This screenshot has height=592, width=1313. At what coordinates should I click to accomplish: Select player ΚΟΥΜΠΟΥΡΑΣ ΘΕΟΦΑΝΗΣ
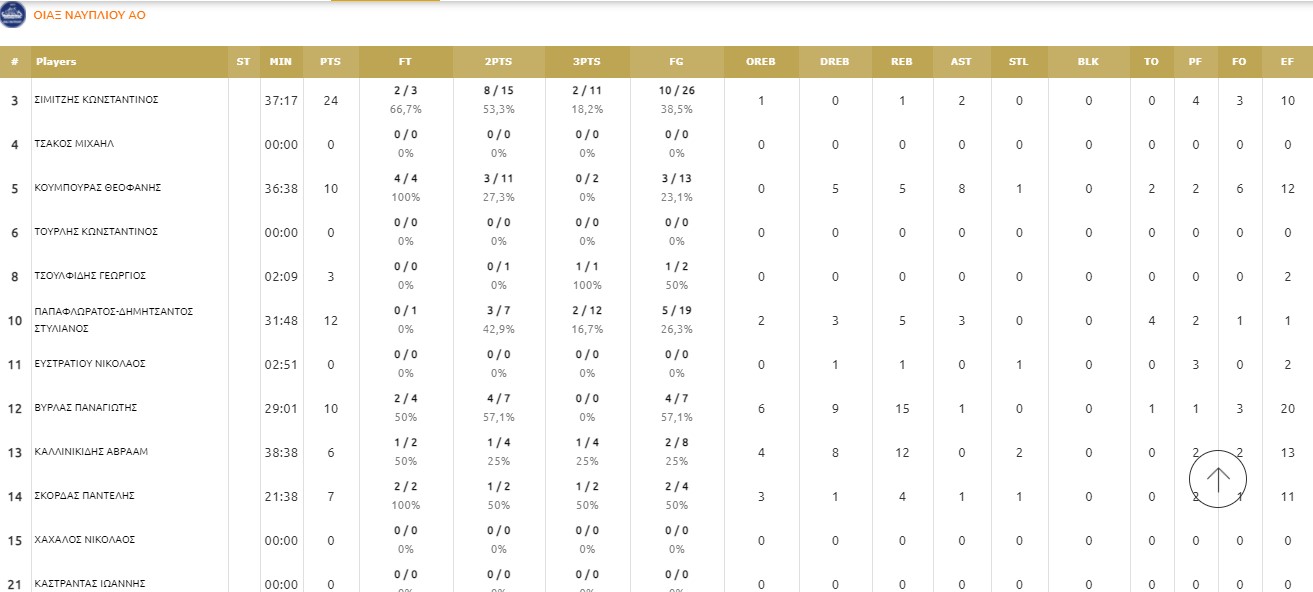[98, 188]
